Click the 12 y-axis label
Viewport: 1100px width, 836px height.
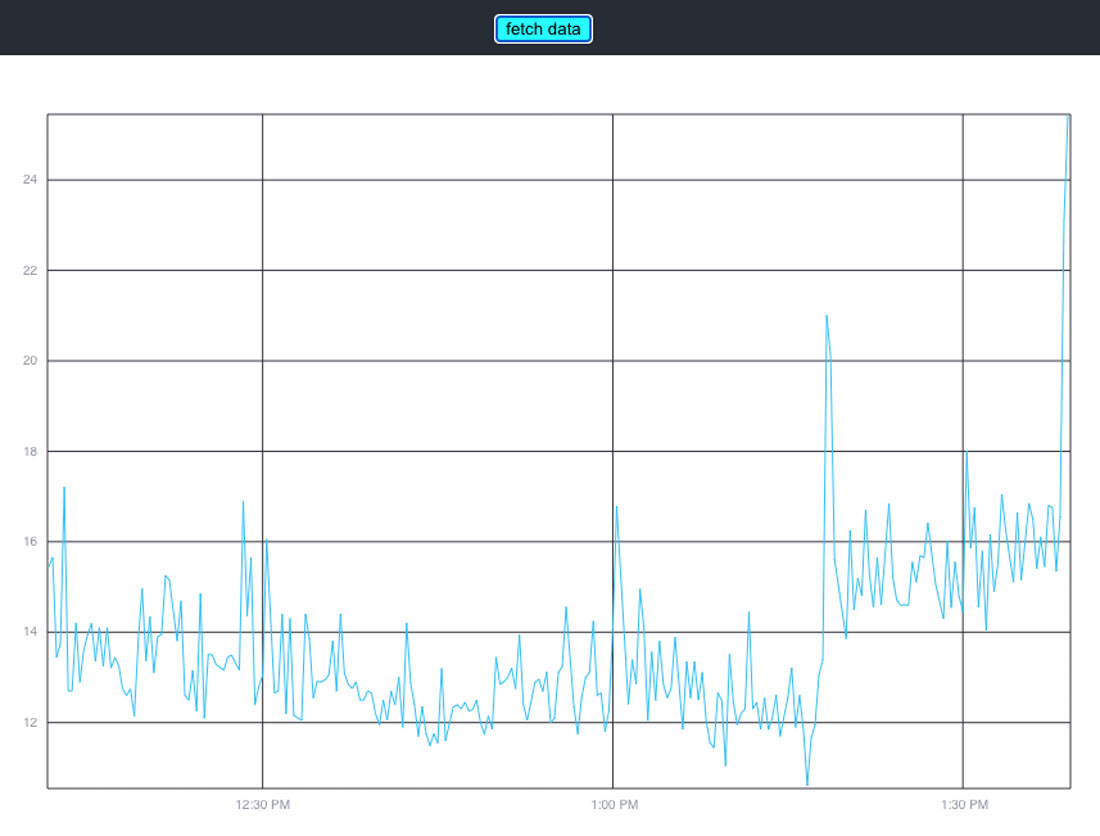[x=29, y=723]
